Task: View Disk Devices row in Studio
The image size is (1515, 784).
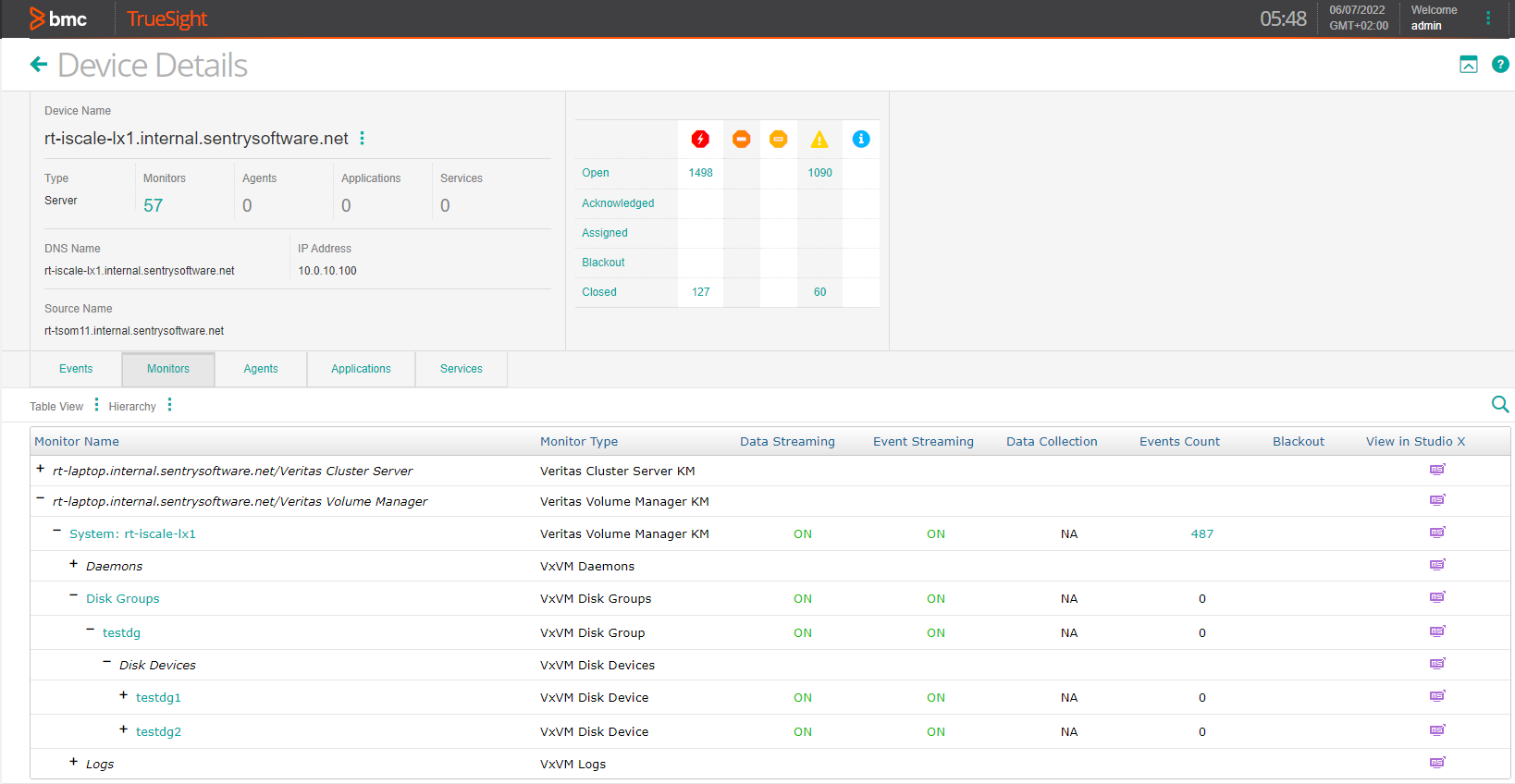Action: [x=1437, y=664]
